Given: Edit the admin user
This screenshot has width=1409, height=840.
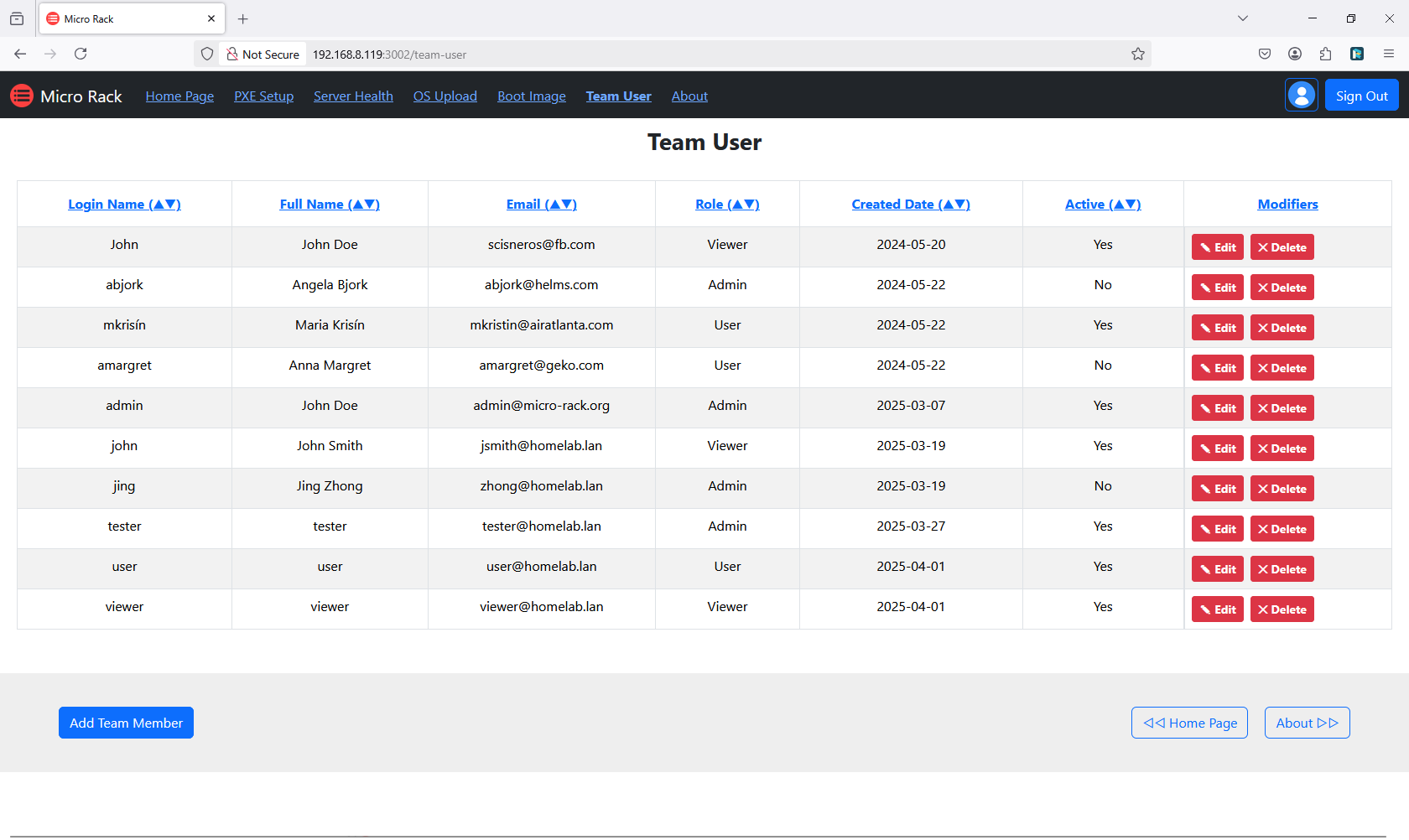Looking at the screenshot, I should [x=1218, y=408].
